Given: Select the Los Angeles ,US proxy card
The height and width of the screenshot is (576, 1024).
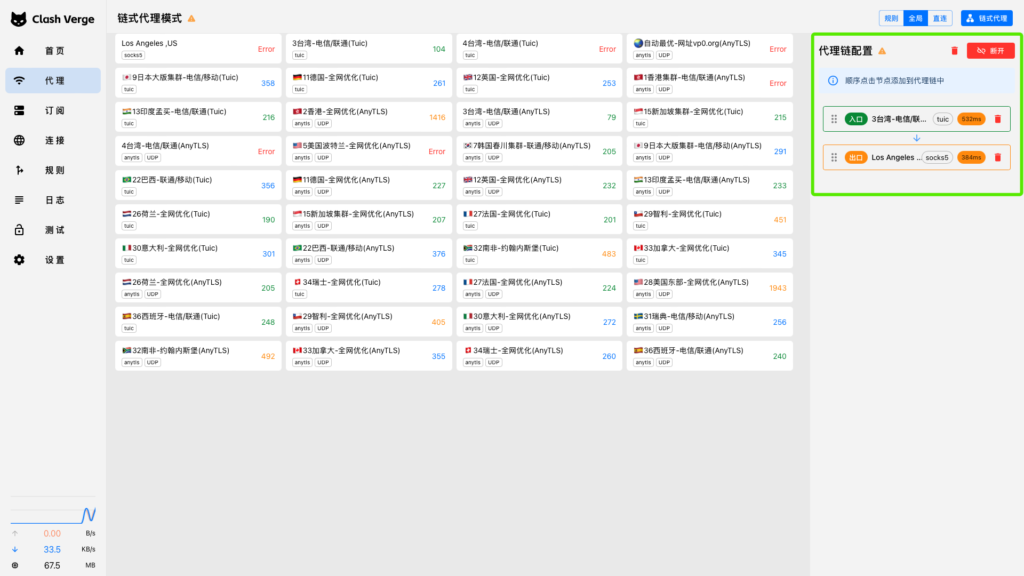Looking at the screenshot, I should pos(198,49).
